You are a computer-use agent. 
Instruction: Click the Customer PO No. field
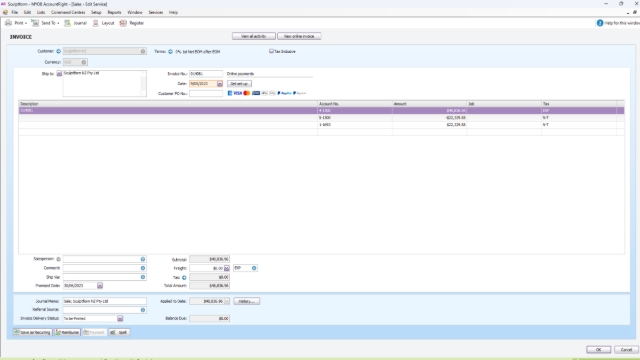206,93
